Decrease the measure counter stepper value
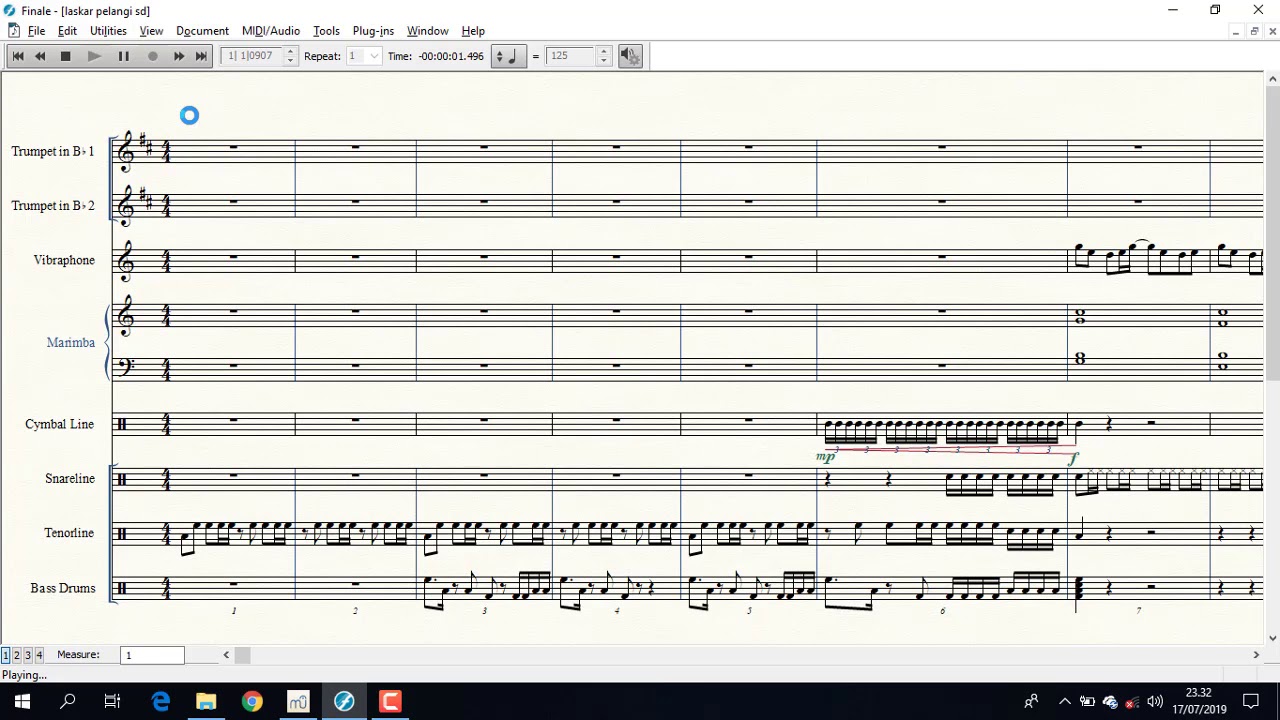 click(x=291, y=61)
